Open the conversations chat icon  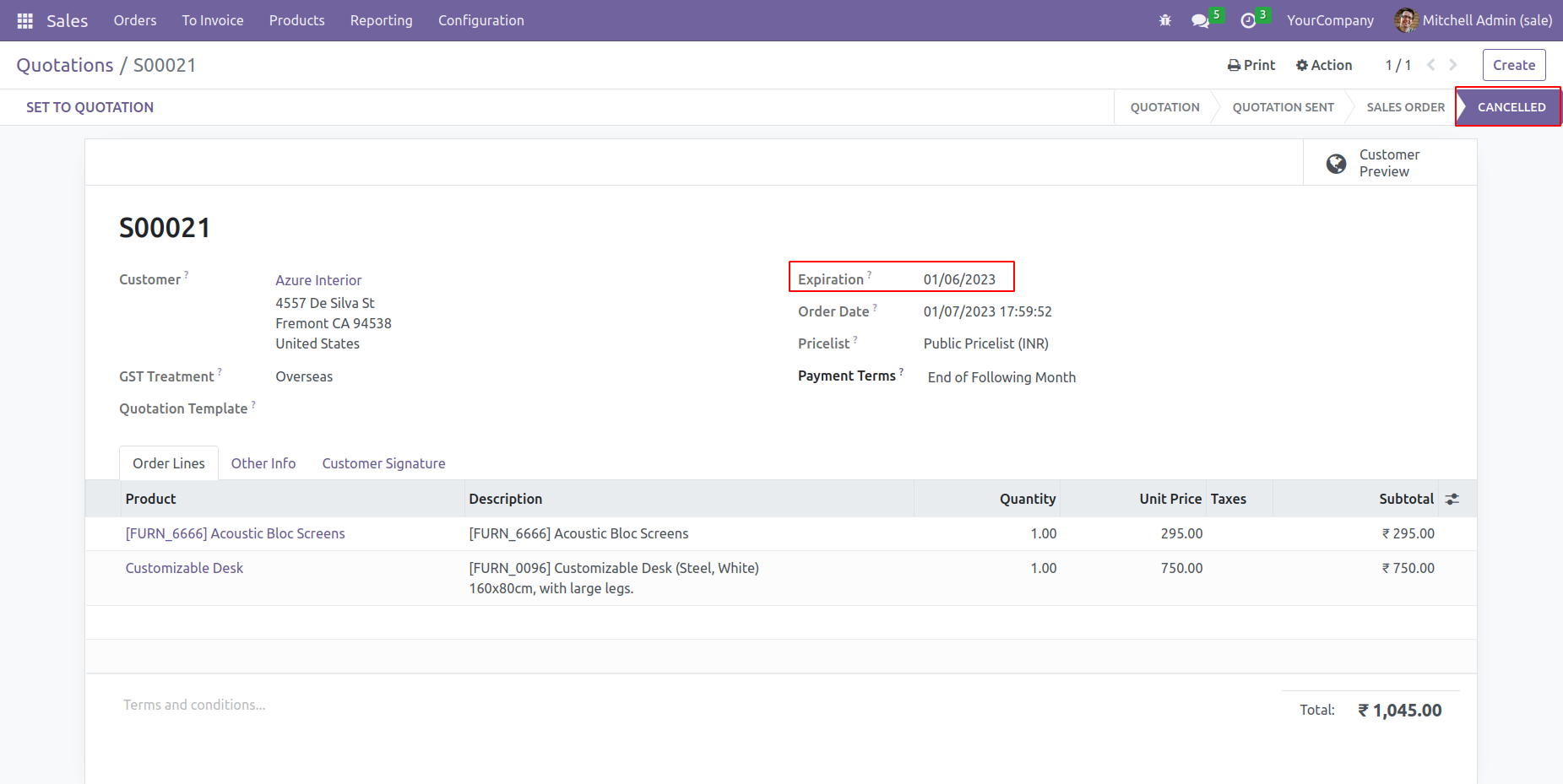tap(1200, 20)
